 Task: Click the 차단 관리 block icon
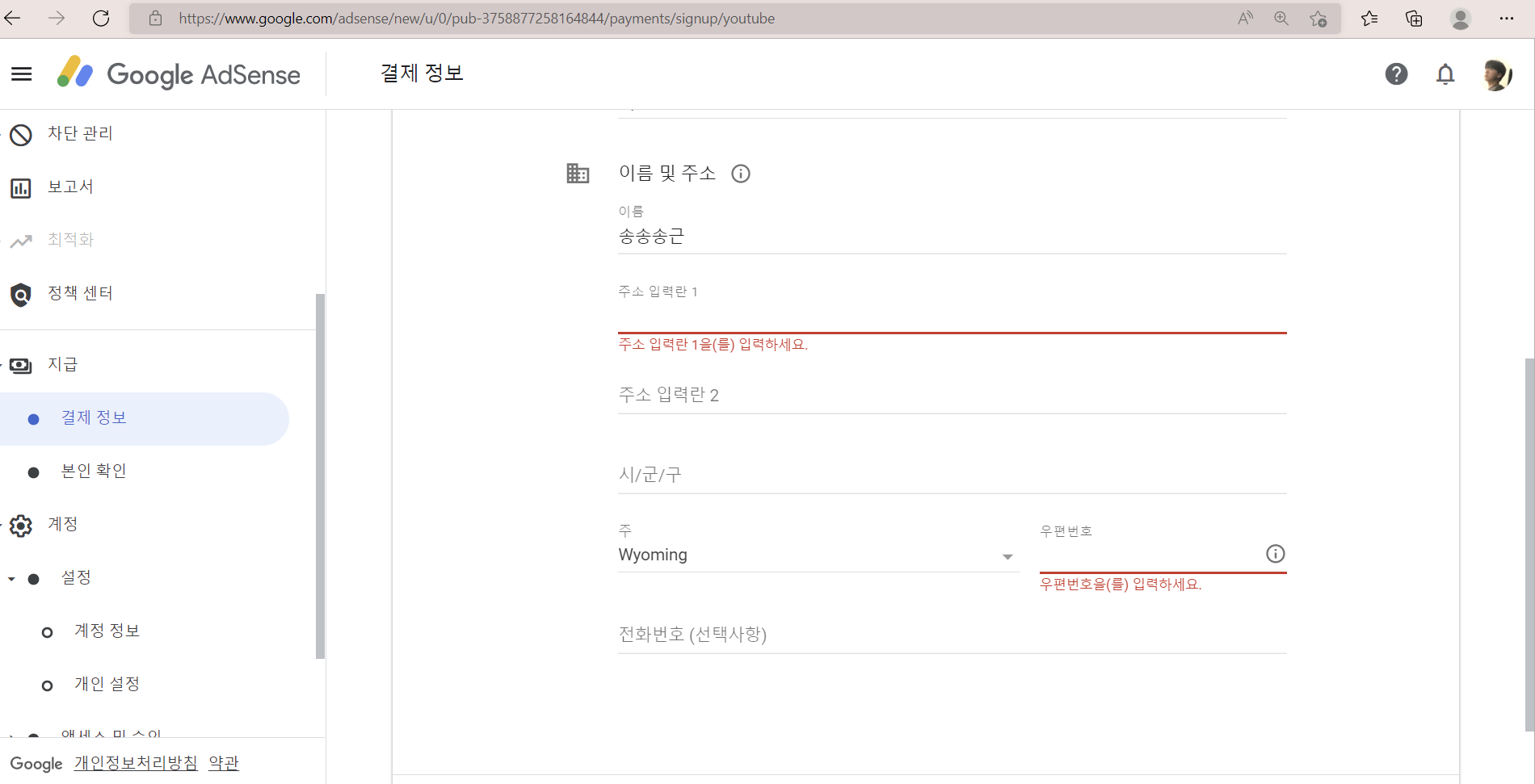pyautogui.click(x=20, y=135)
